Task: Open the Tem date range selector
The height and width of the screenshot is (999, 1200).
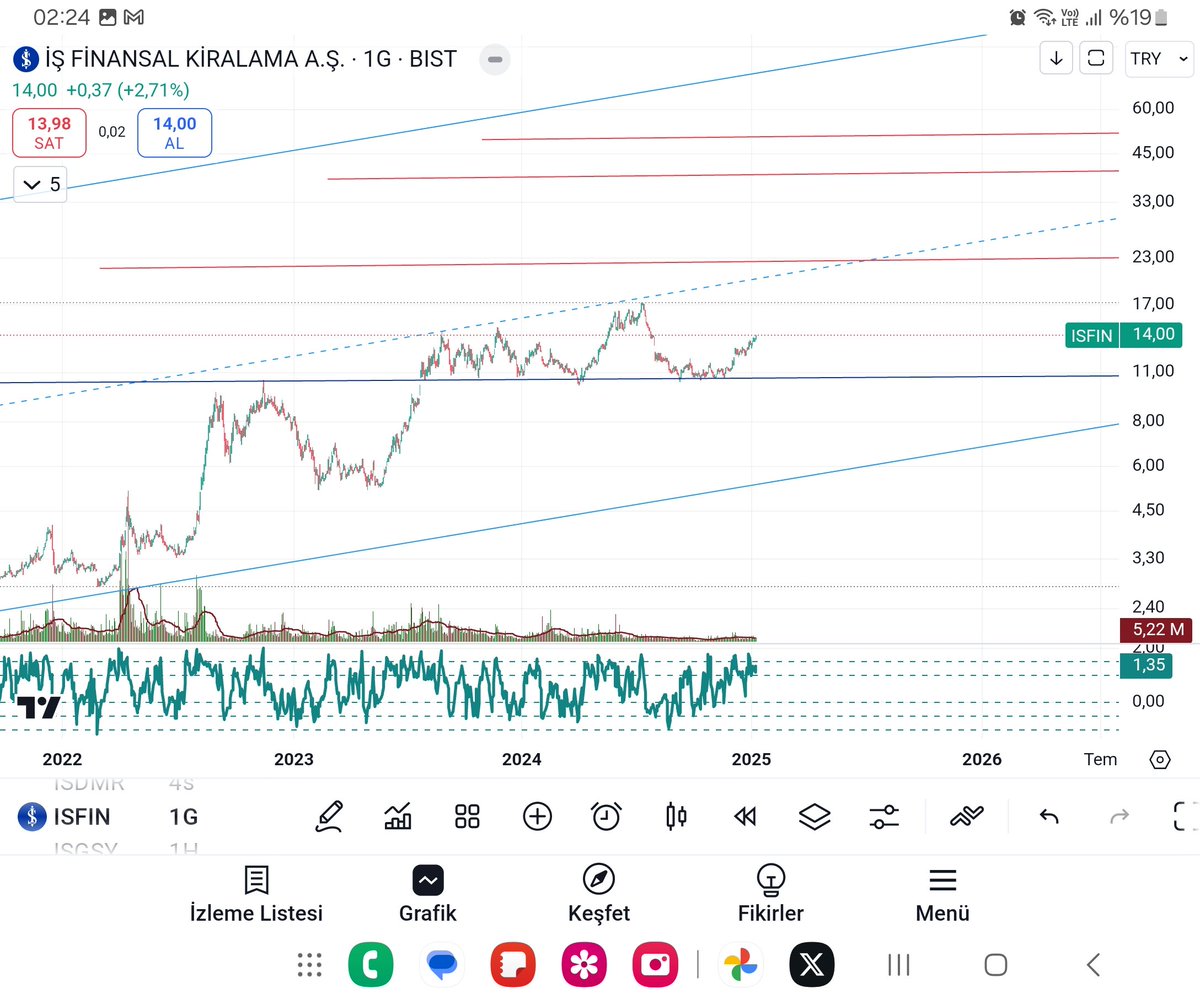Action: point(1100,759)
